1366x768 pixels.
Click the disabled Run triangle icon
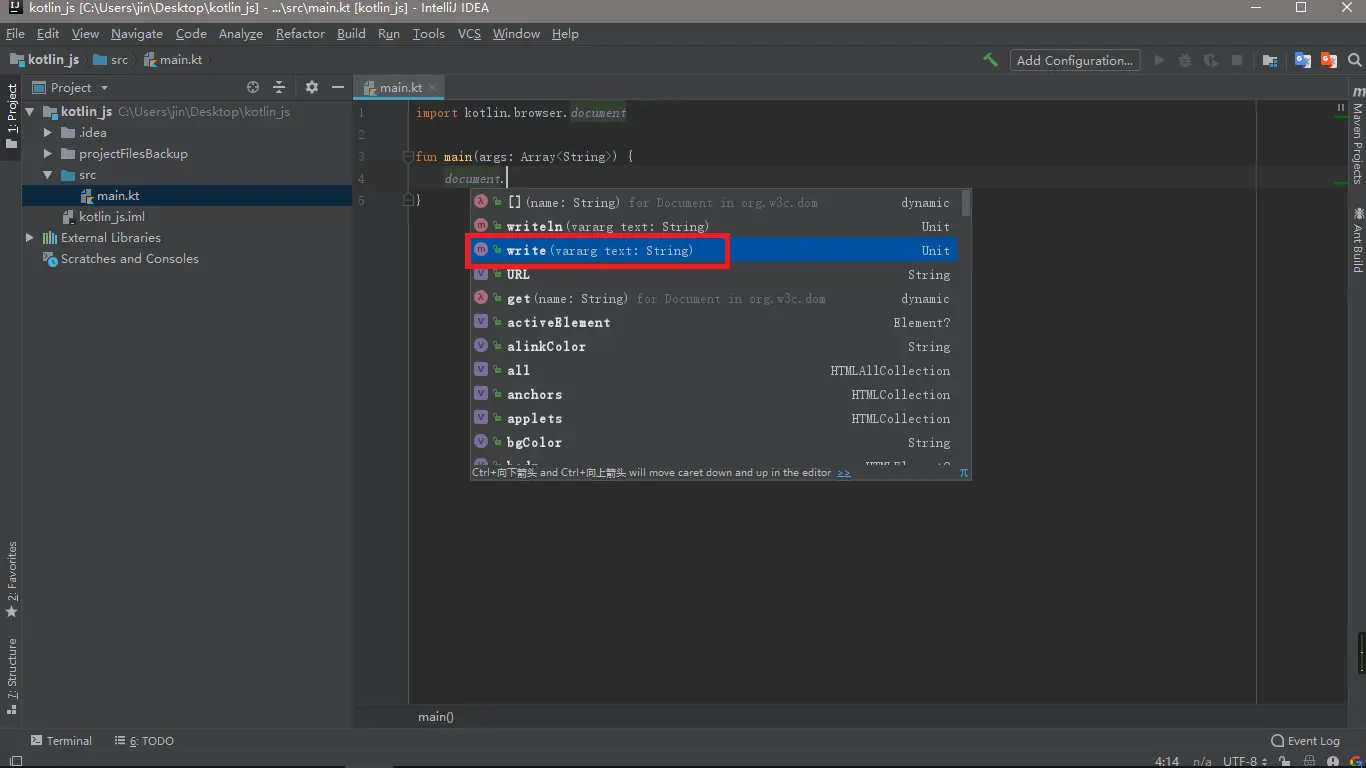coord(1159,60)
